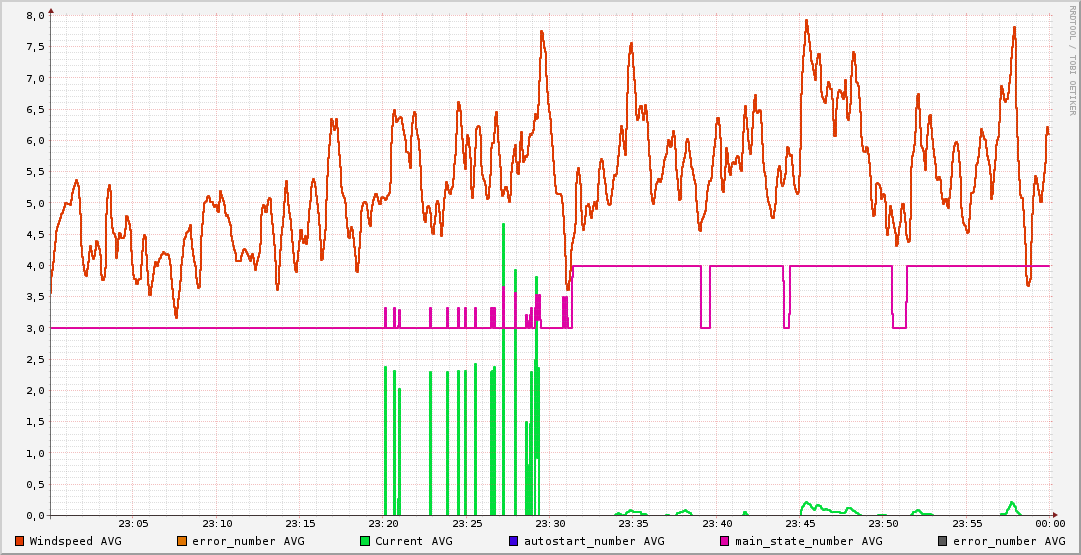Click the 00:00 time axis label
This screenshot has height=555, width=1081.
click(1049, 524)
